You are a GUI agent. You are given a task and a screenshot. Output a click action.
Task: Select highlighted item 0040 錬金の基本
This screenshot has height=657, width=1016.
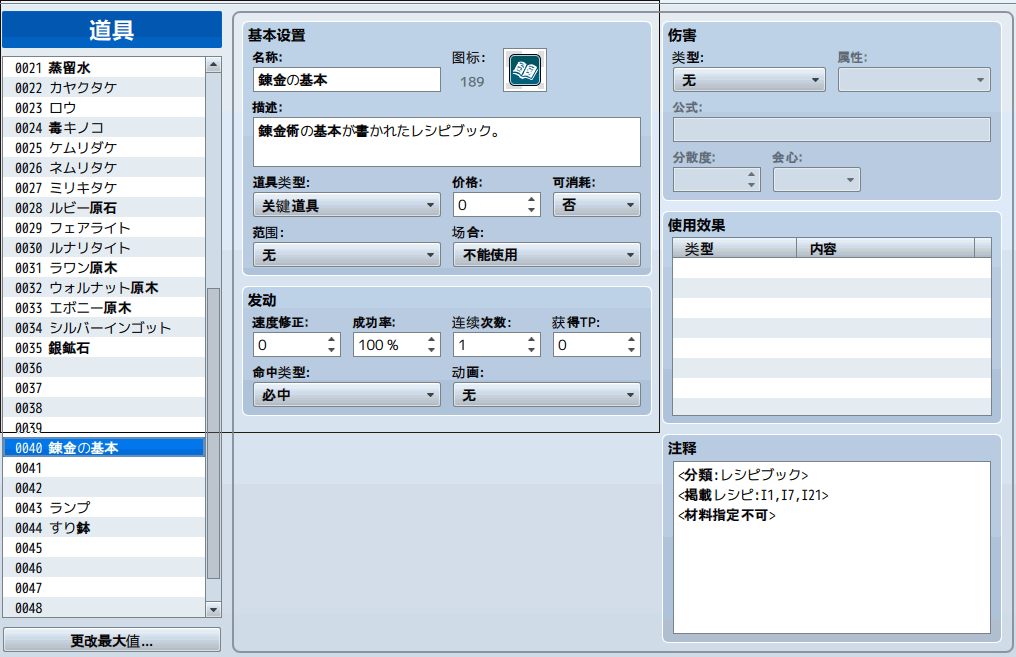104,448
